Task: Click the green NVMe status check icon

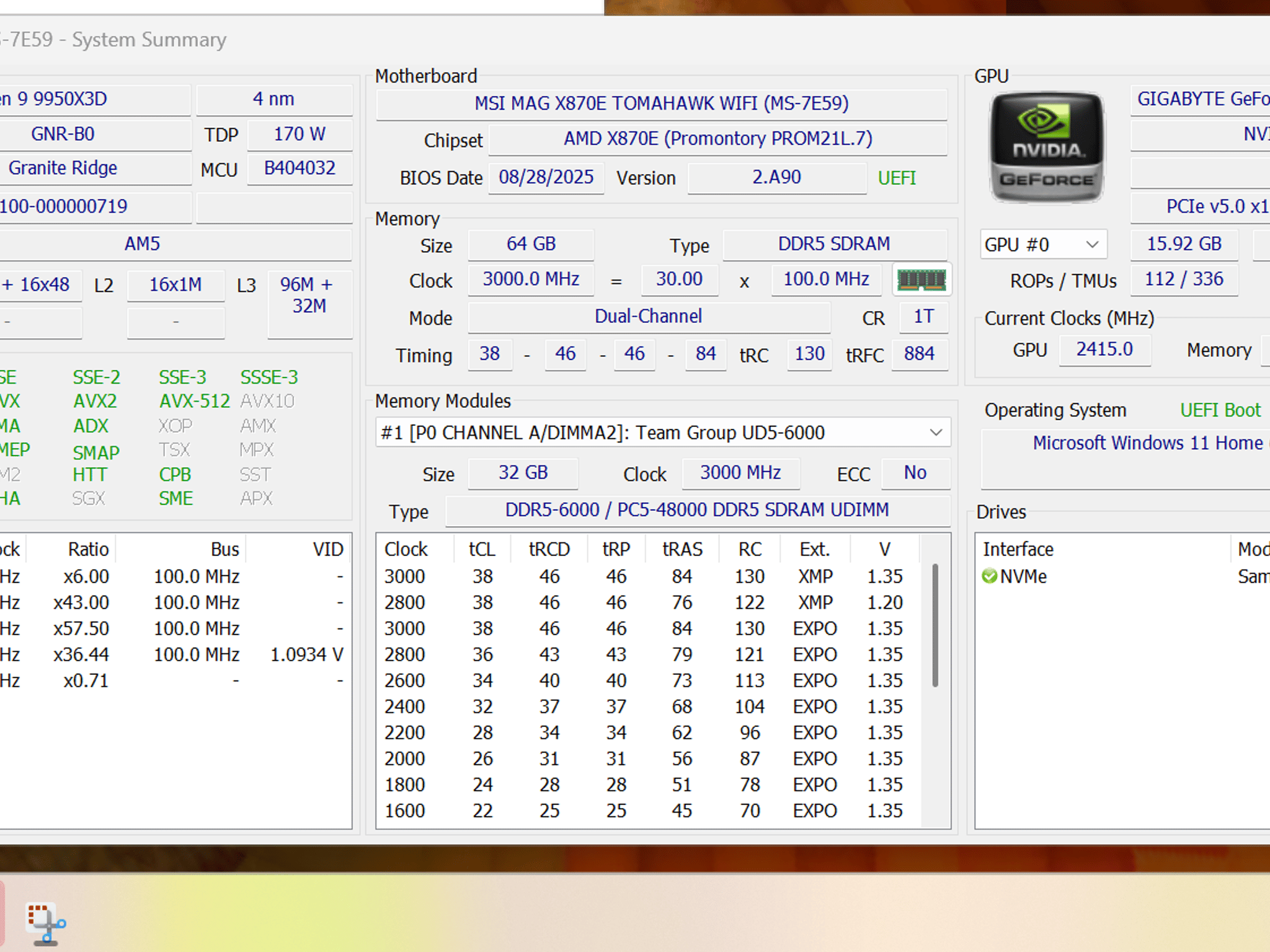Action: pos(989,576)
